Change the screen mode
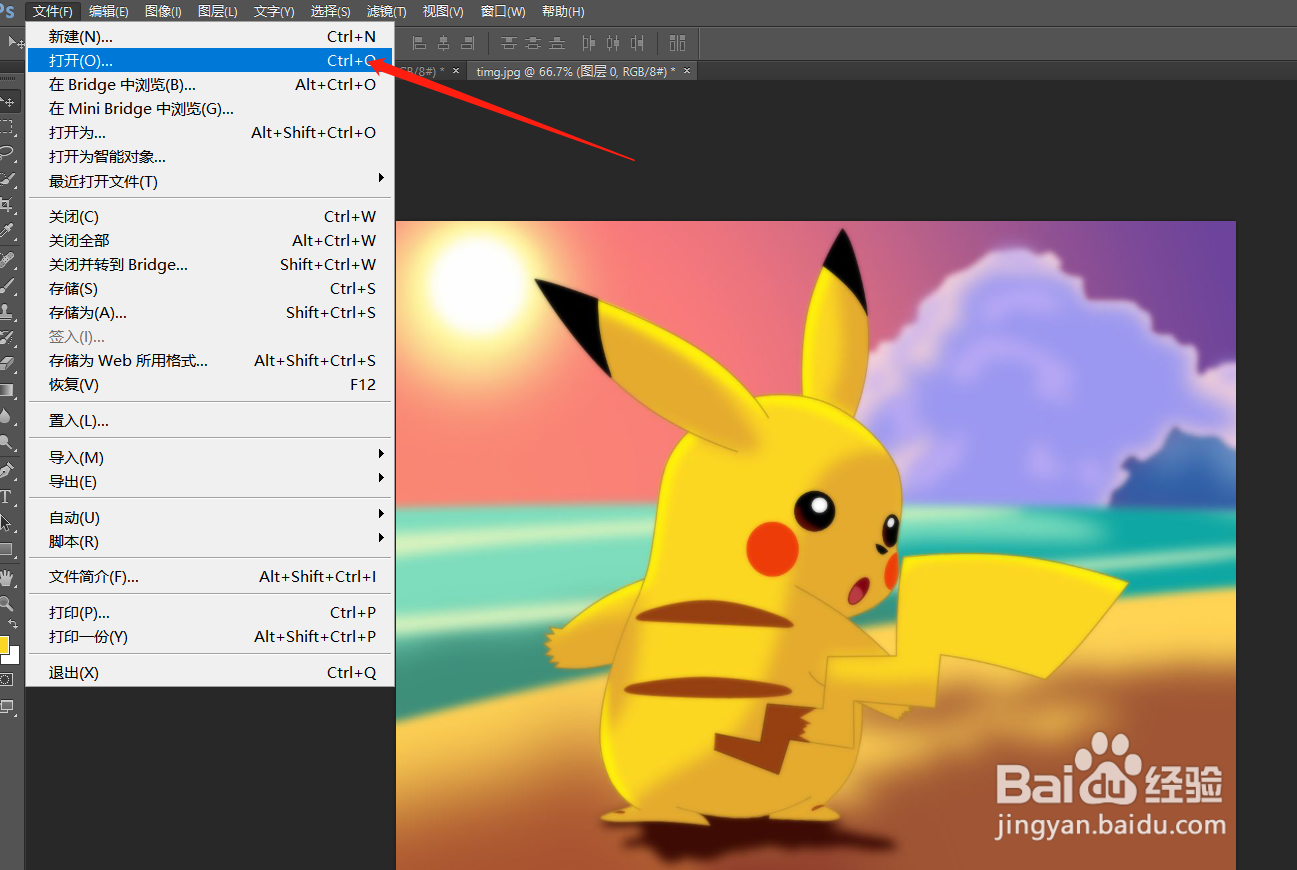 8,708
